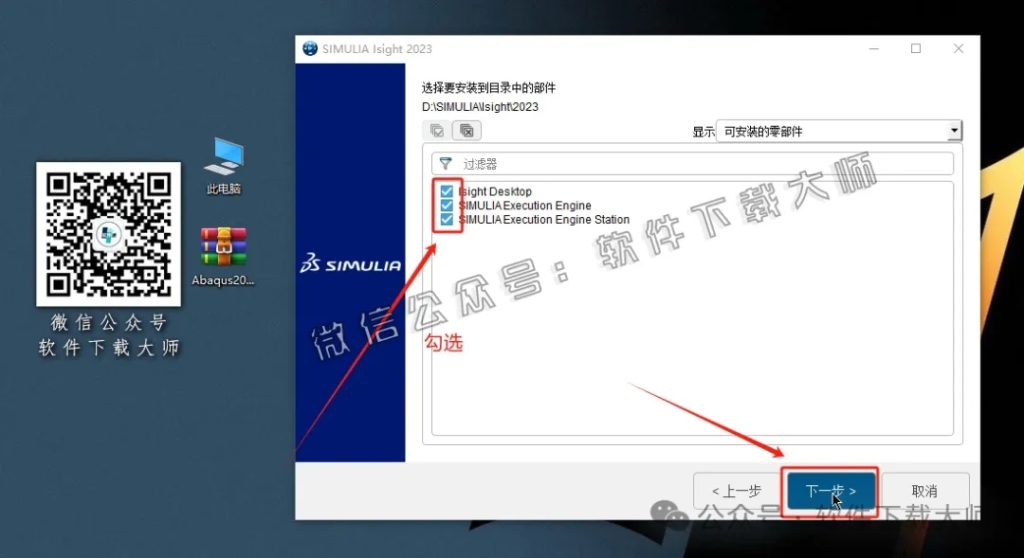Toggle the Isight Desktop checkbox
The image size is (1024, 558).
click(x=447, y=191)
